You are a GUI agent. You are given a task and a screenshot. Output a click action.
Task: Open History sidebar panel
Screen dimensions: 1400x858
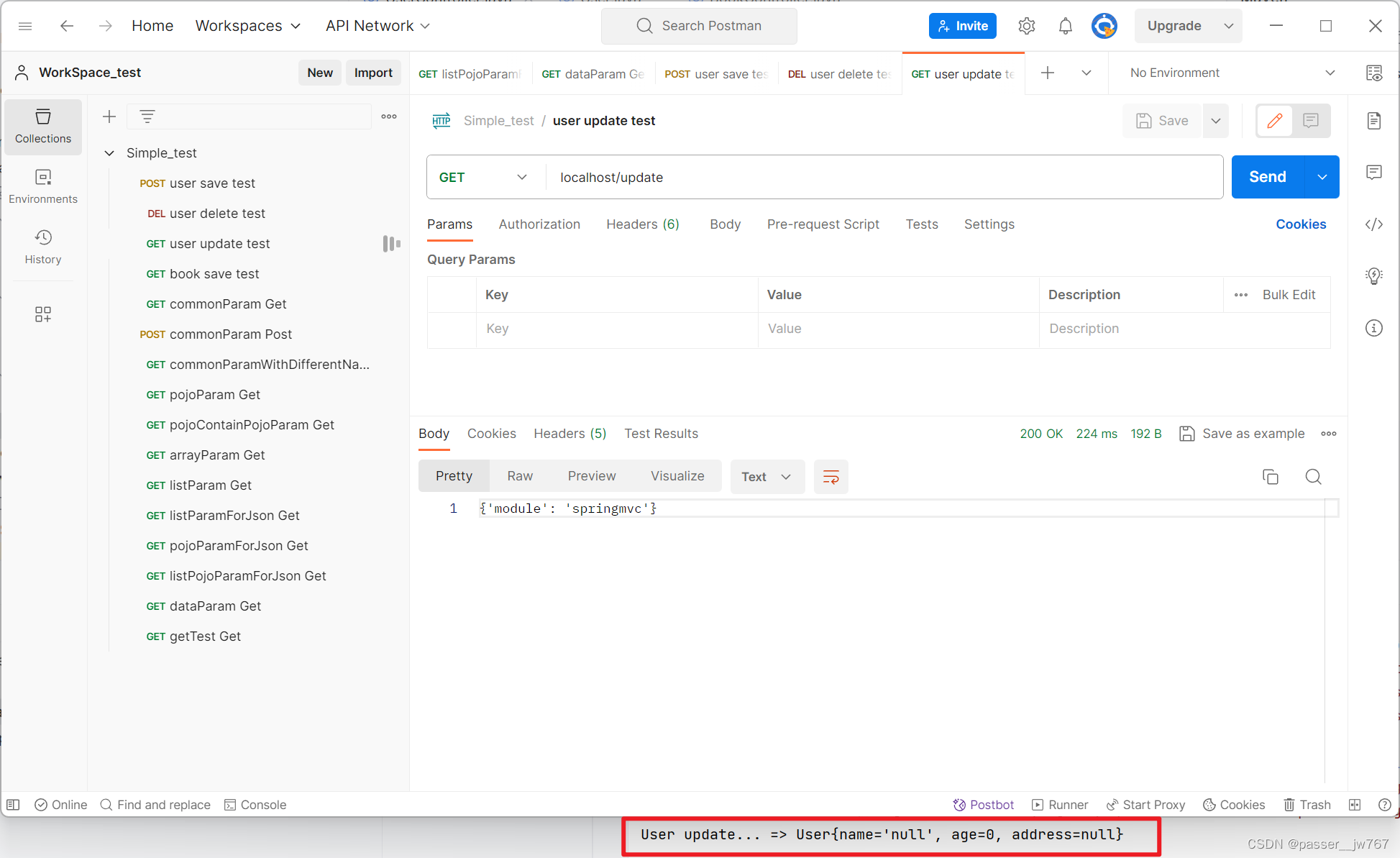[43, 247]
